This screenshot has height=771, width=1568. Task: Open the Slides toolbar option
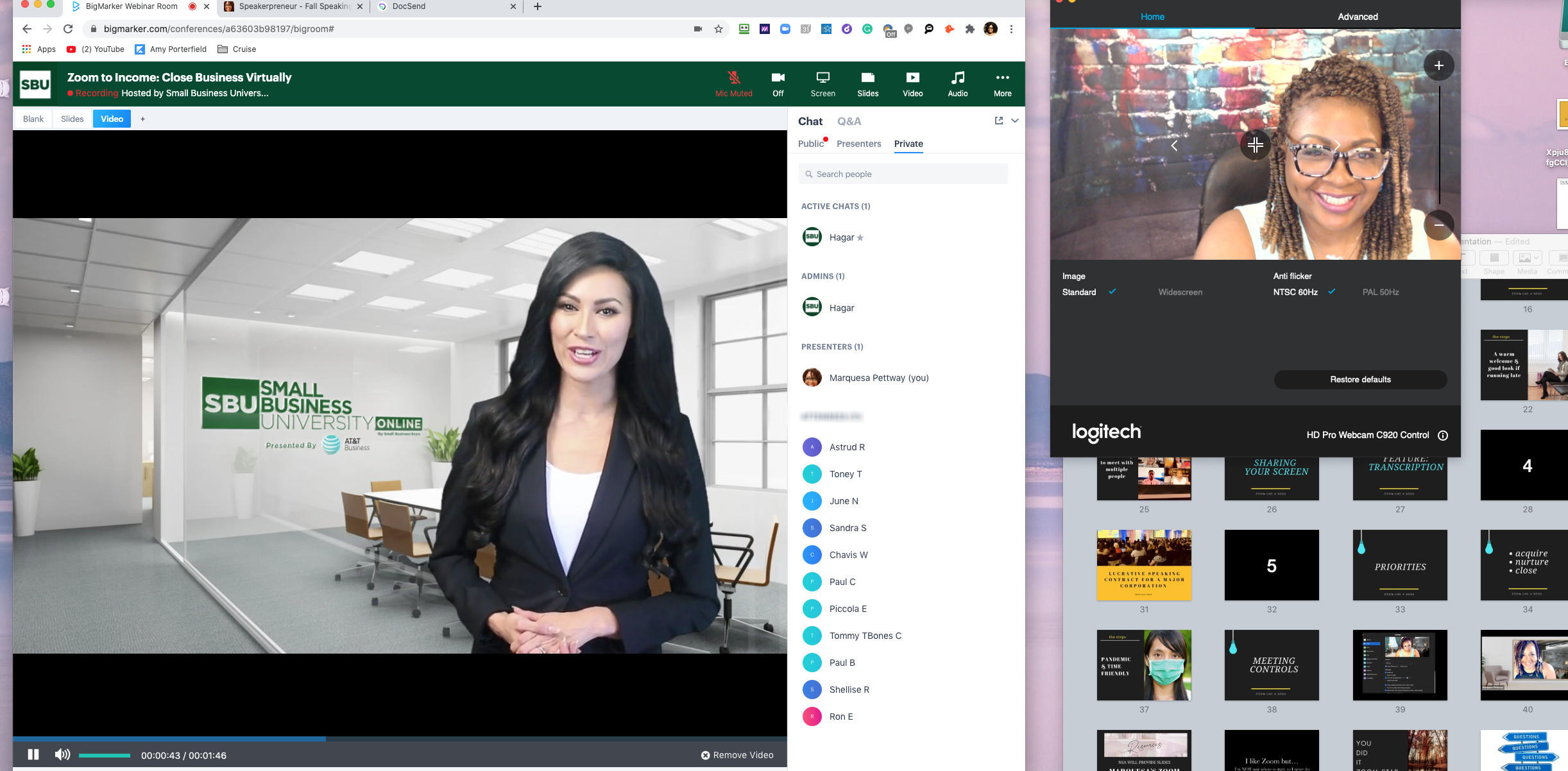867,84
